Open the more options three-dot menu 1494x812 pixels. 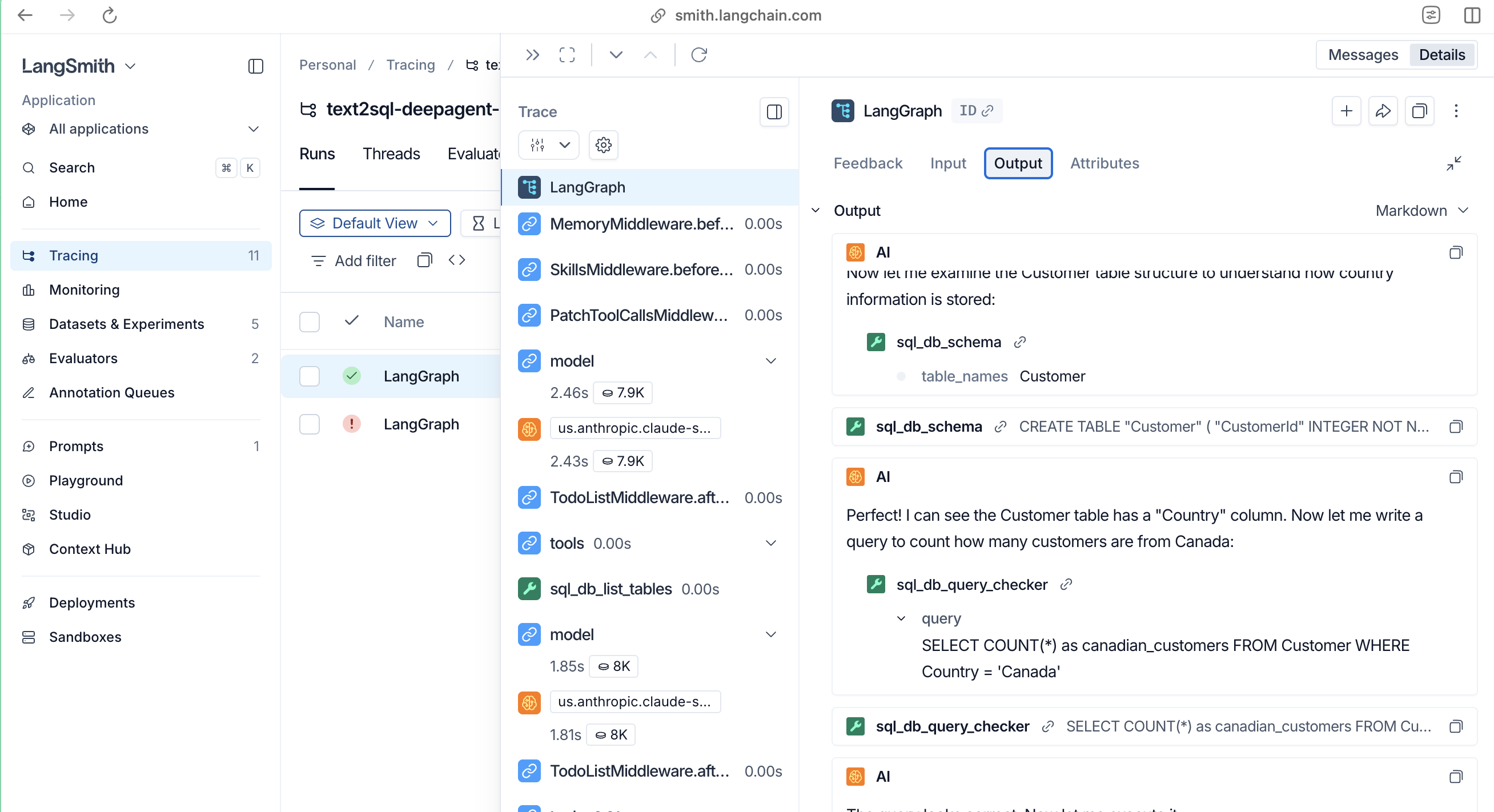1456,110
